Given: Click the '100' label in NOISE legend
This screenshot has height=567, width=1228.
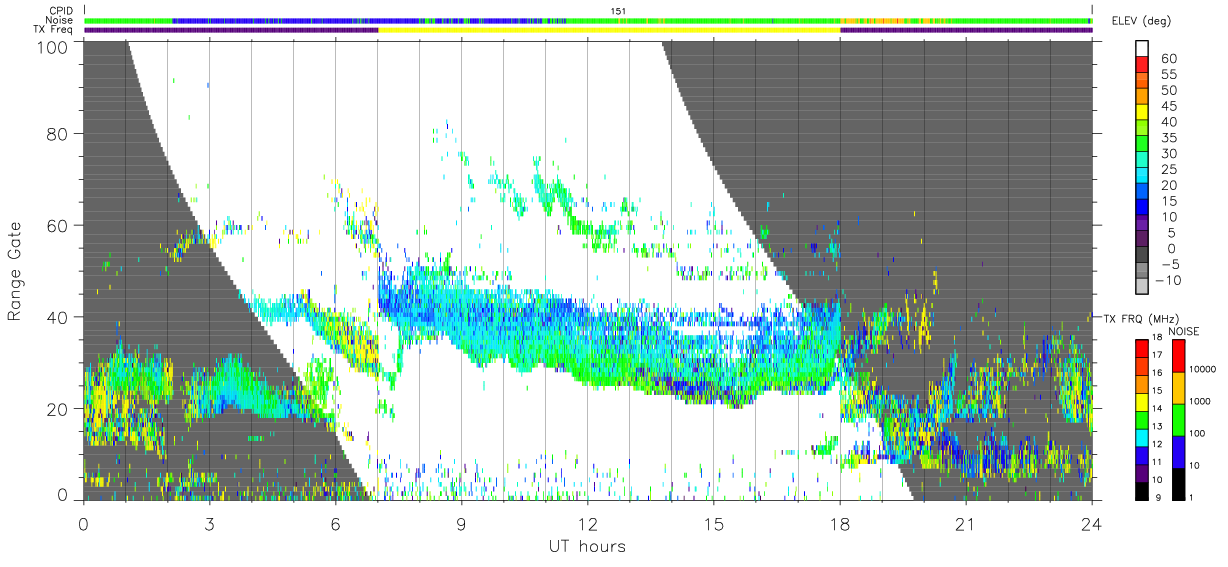Looking at the screenshot, I should pos(1197,434).
